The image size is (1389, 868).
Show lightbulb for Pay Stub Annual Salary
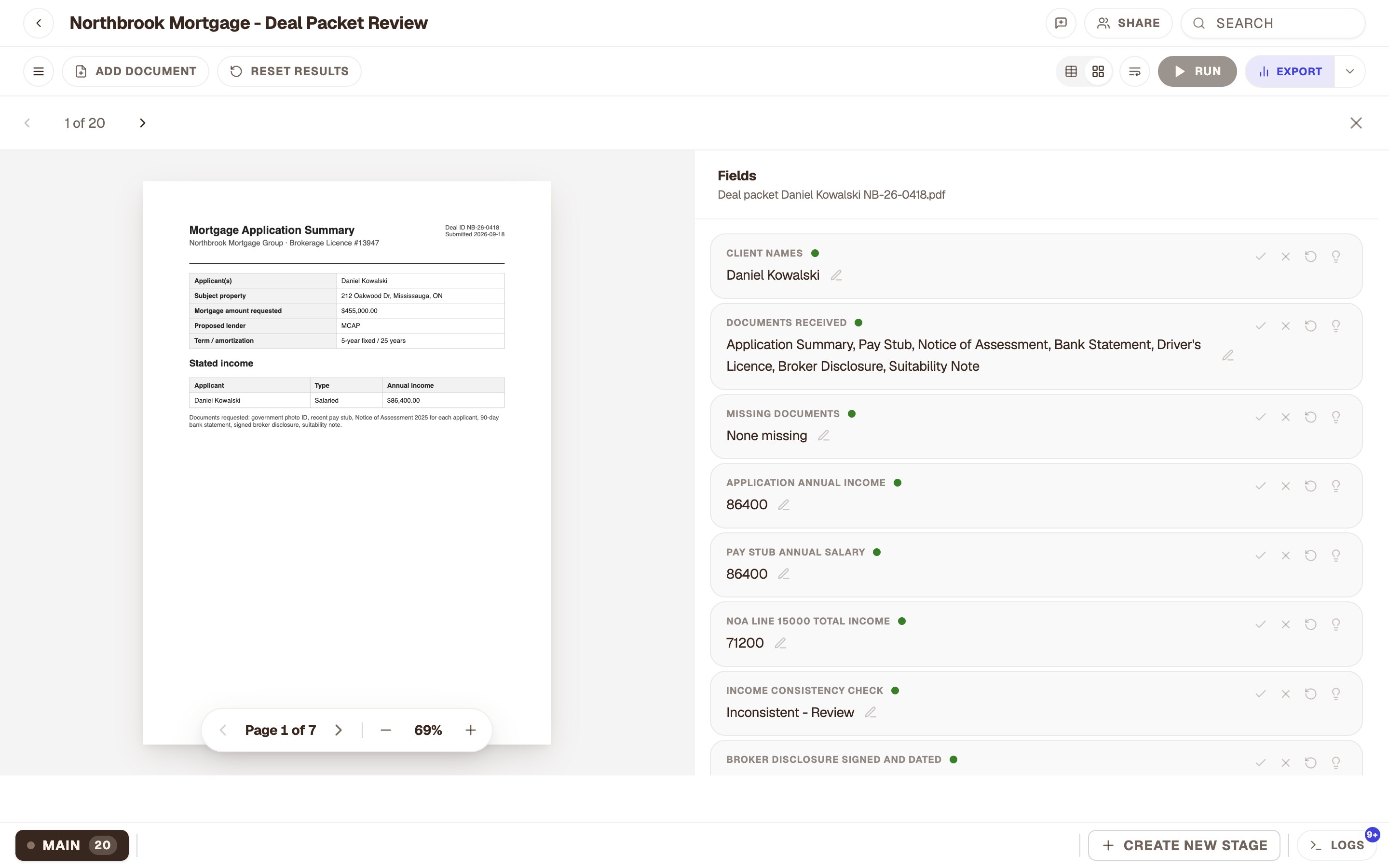click(1336, 556)
